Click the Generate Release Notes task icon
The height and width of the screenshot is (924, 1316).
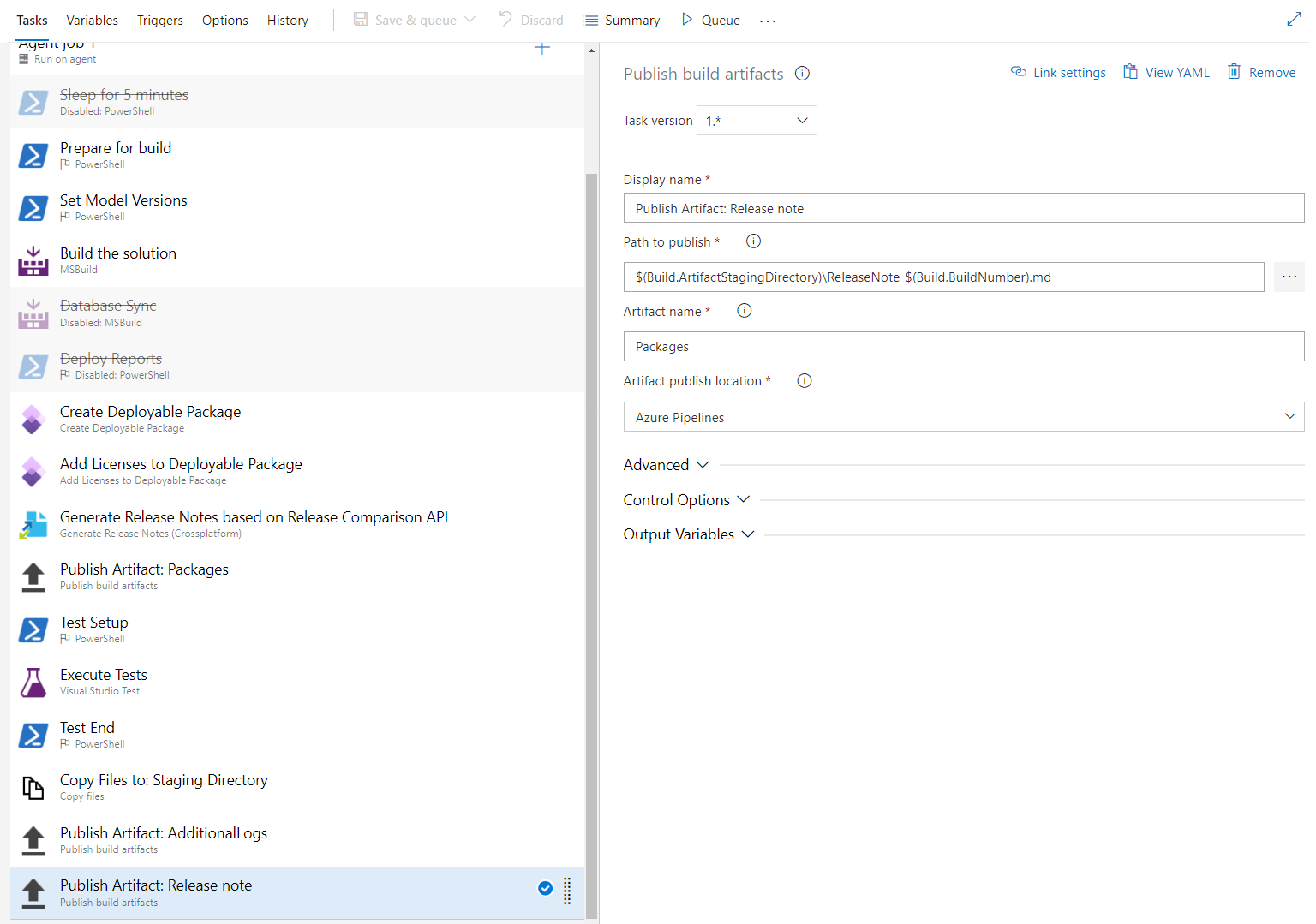pos(33,524)
